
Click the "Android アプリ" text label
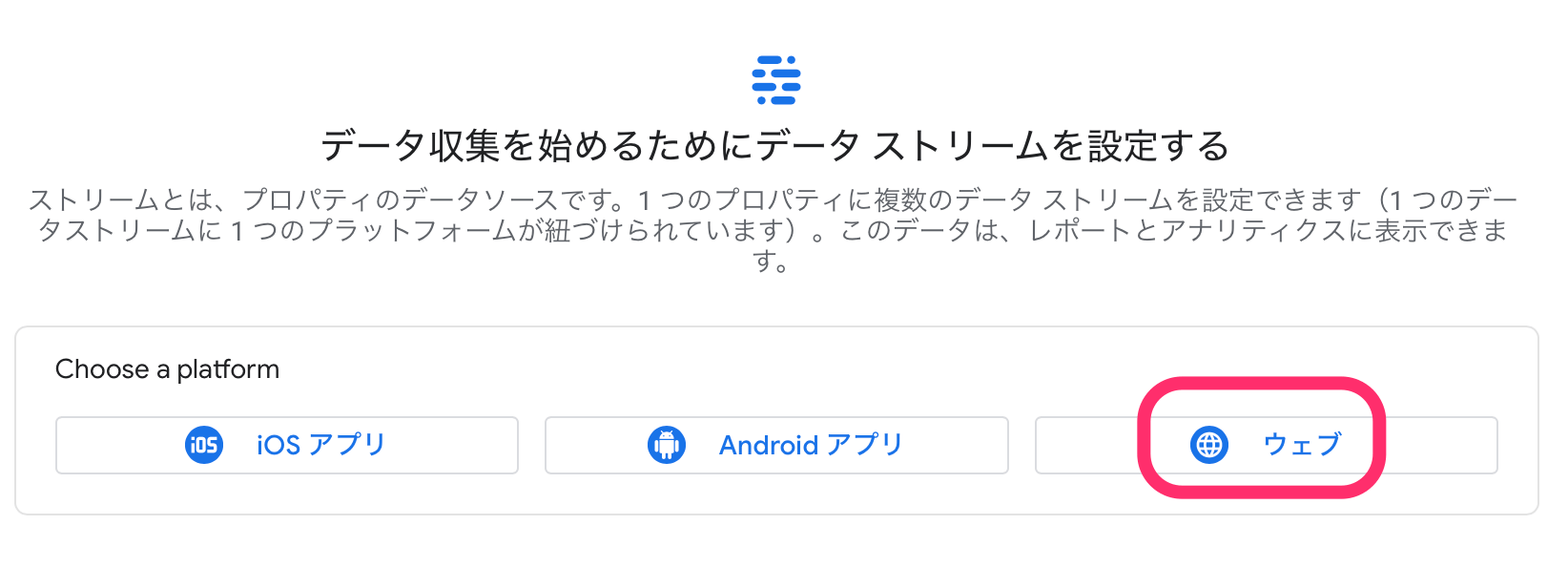click(x=811, y=445)
